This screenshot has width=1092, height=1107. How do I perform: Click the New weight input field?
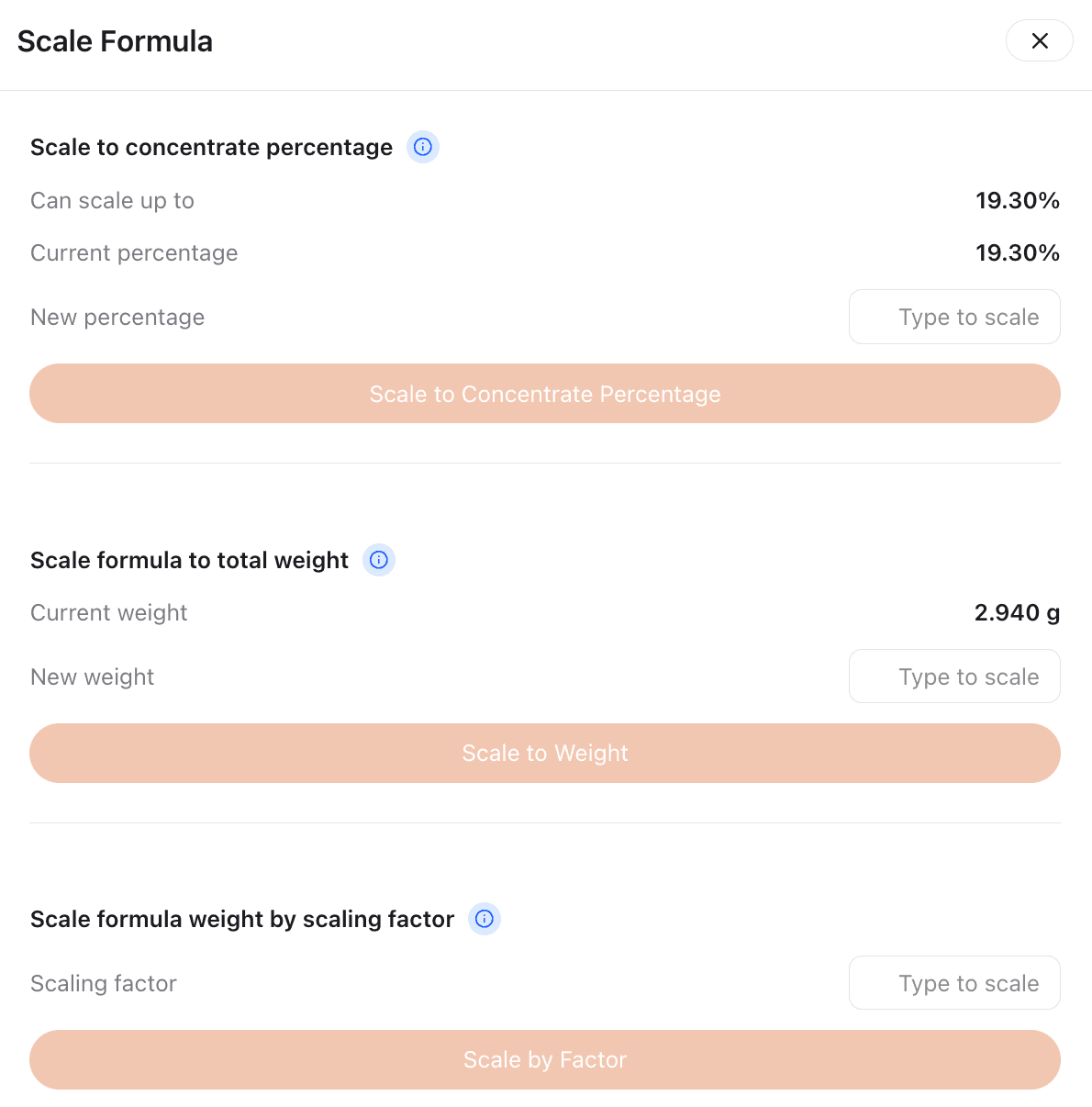point(954,677)
